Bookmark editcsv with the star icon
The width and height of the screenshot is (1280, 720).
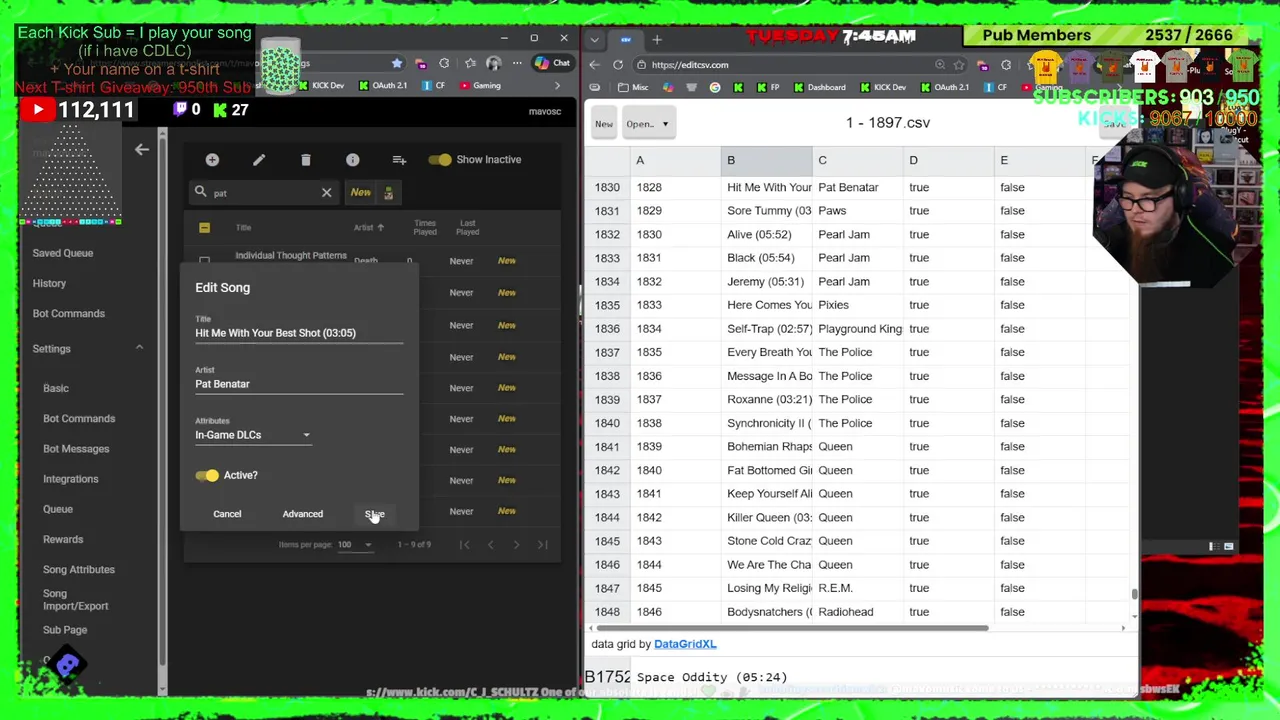pos(959,65)
